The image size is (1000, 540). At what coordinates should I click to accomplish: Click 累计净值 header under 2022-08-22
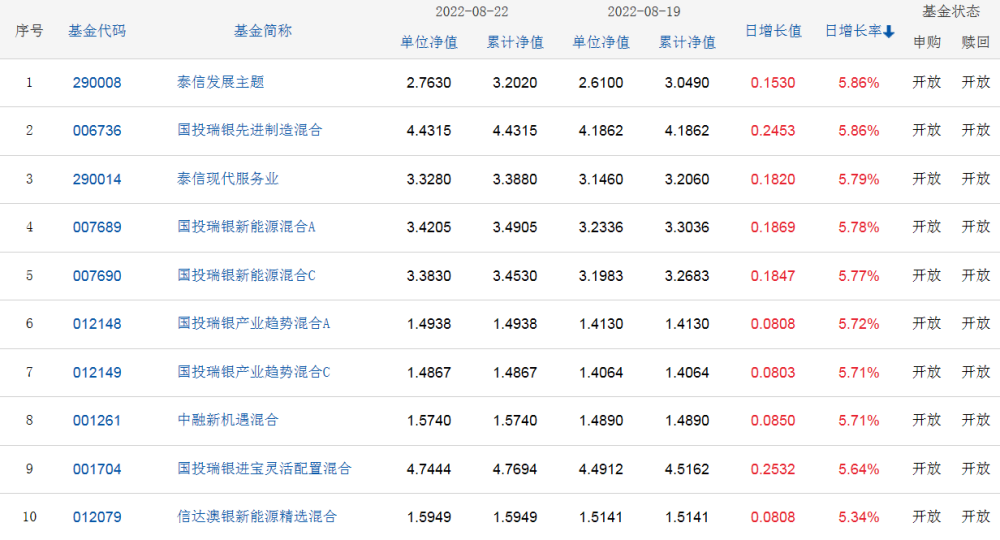click(515, 42)
